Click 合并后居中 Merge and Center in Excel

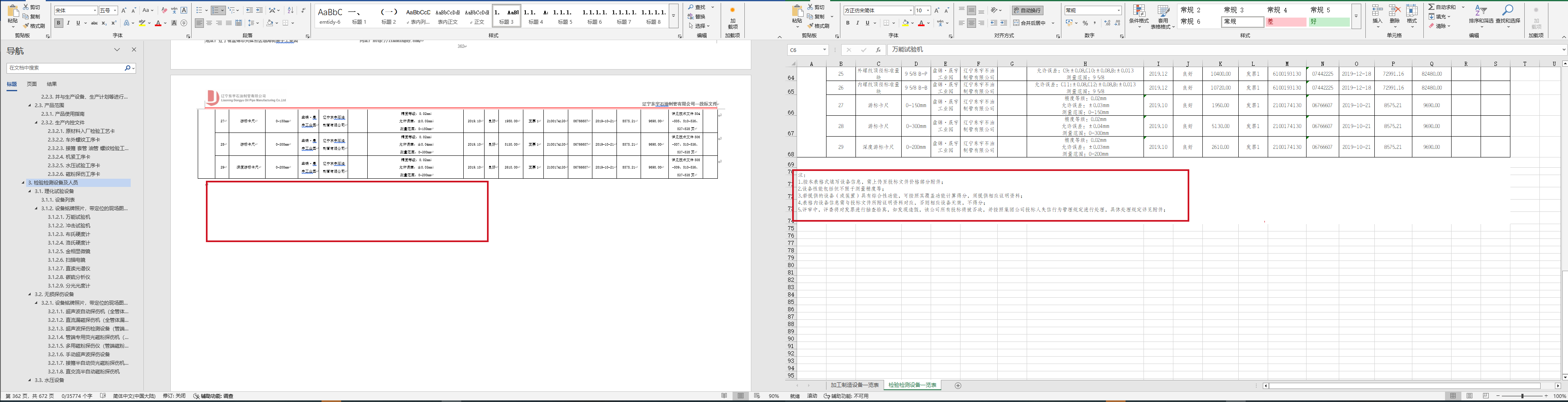(x=1029, y=23)
